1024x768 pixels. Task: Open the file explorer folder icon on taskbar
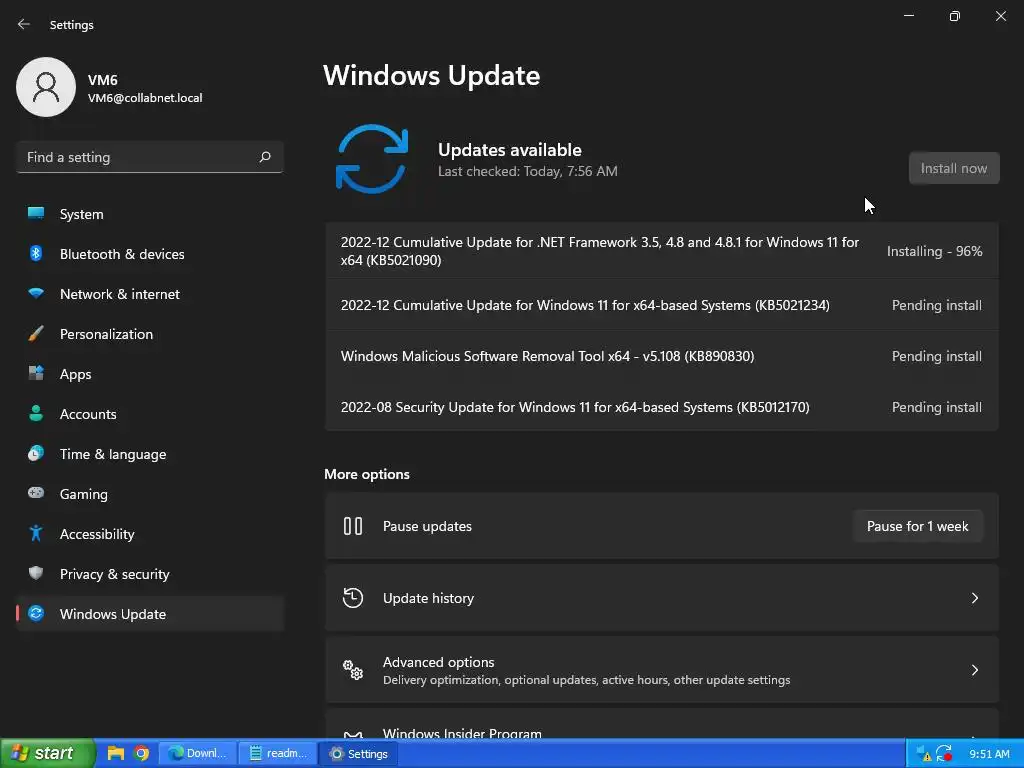[x=116, y=754]
